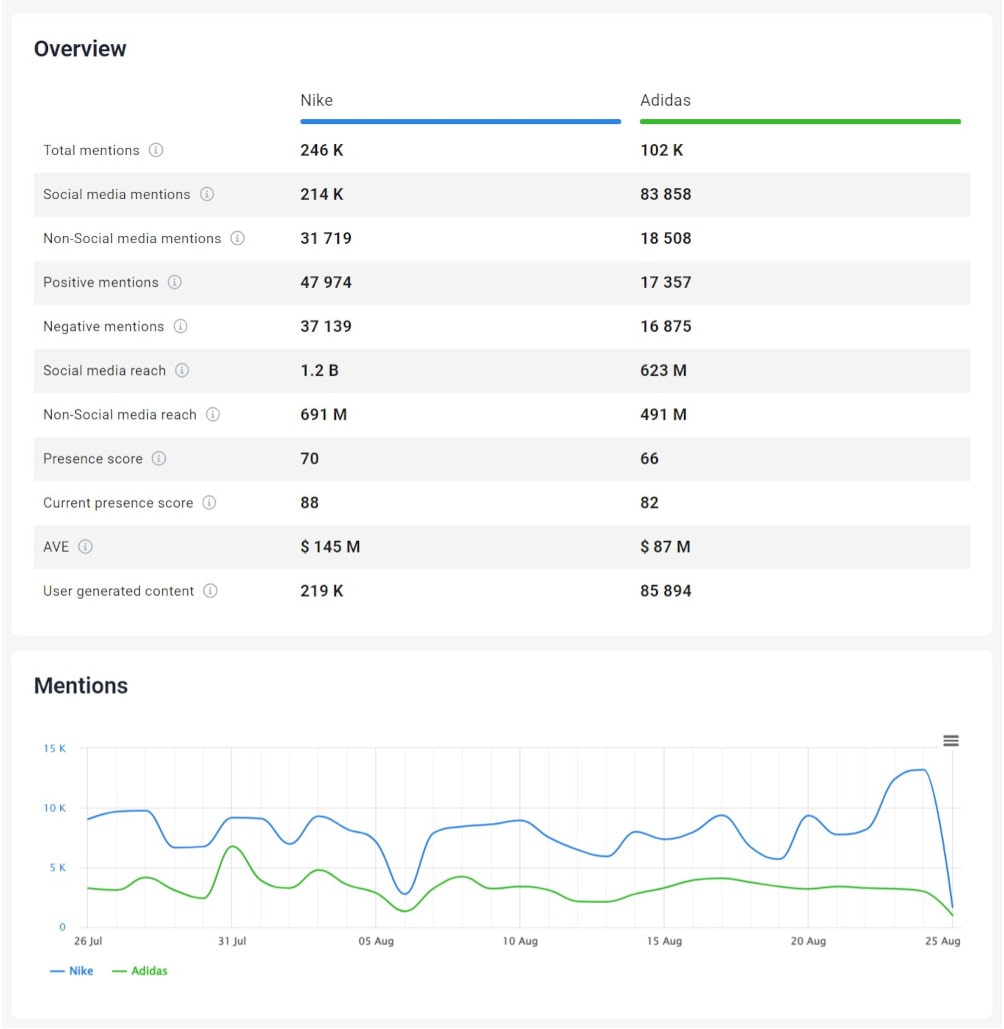Select the Nike column header
This screenshot has width=1004, height=1029.
coord(317,100)
